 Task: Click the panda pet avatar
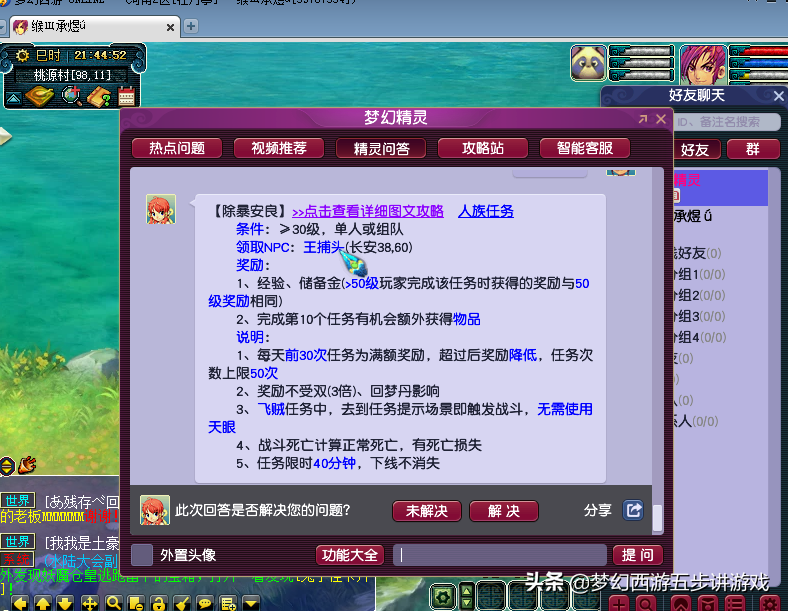(588, 63)
